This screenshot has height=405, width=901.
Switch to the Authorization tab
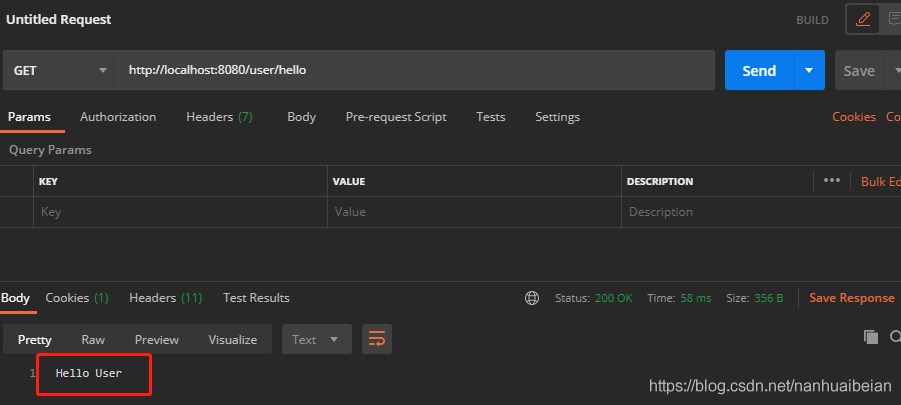(118, 117)
